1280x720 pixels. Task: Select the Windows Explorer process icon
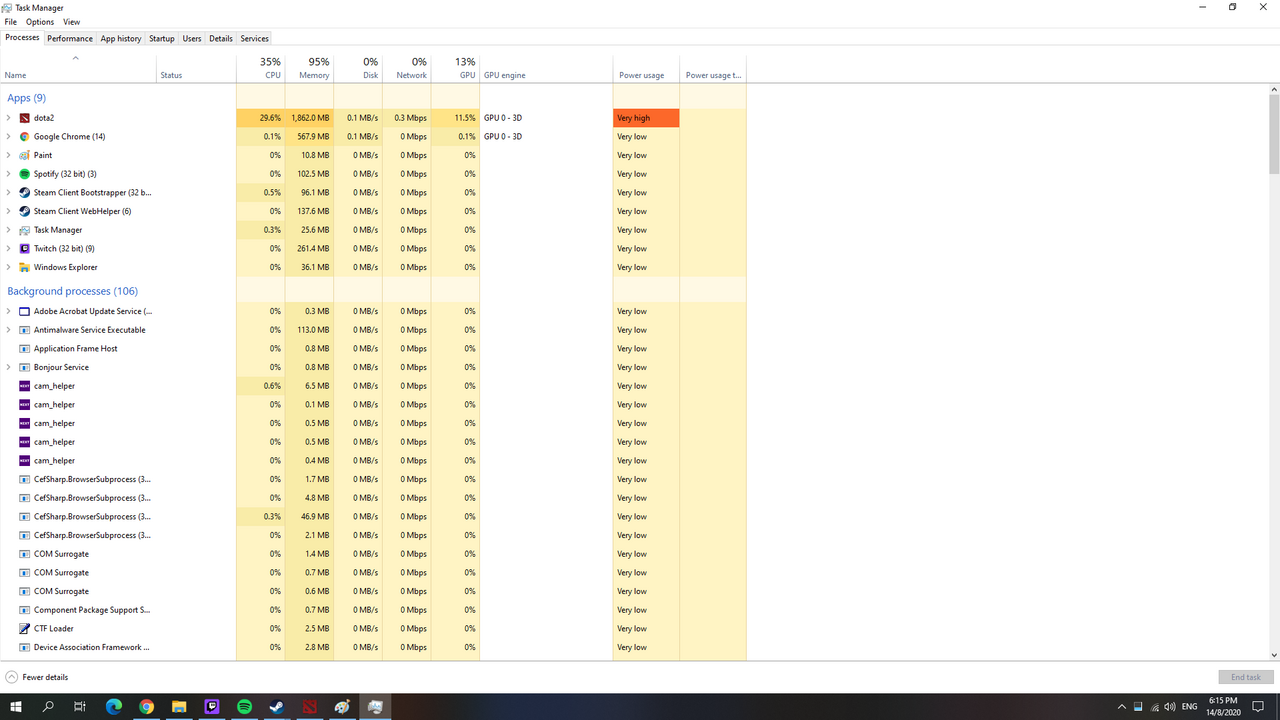(x=25, y=267)
